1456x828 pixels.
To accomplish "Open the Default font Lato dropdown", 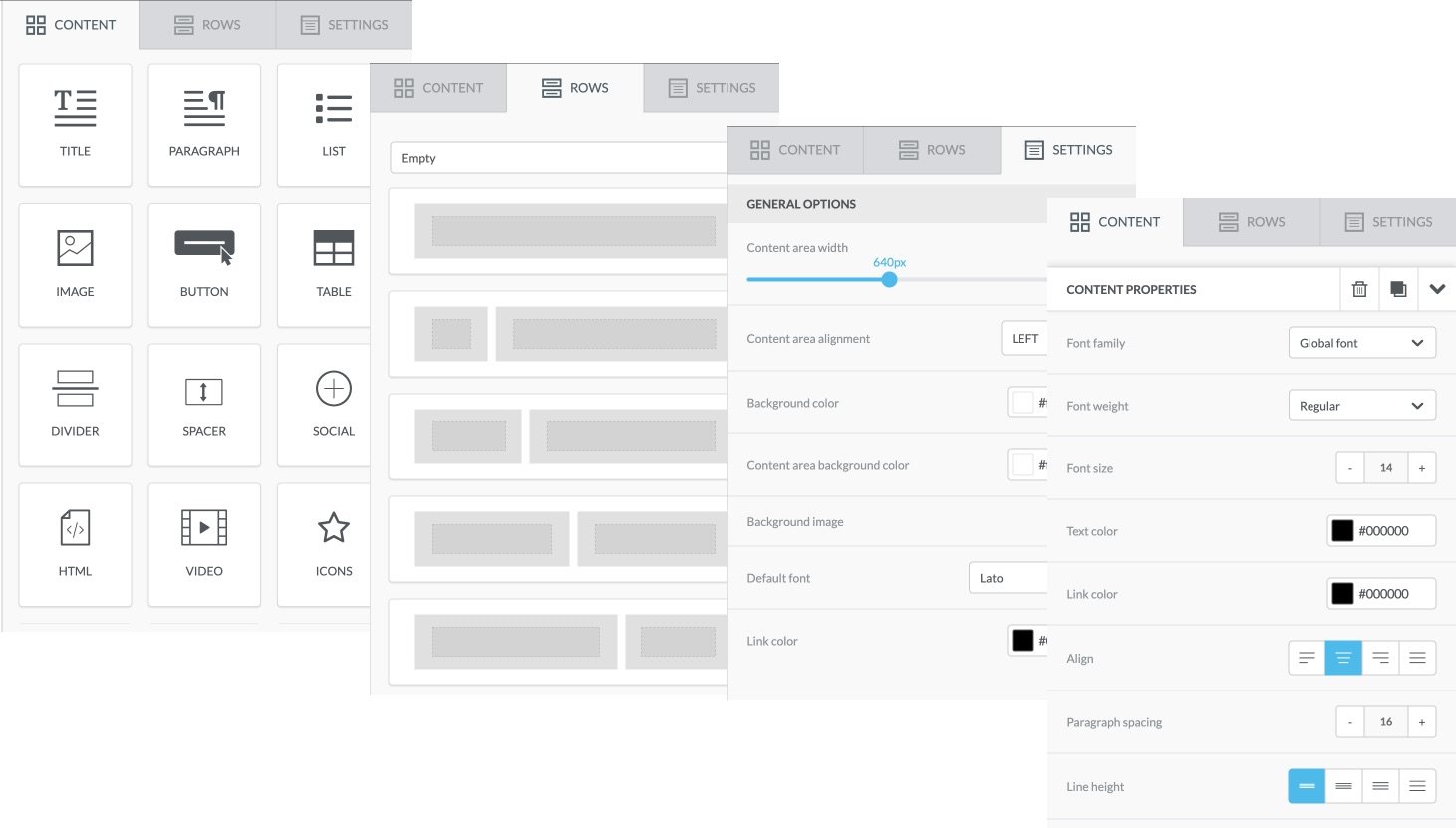I will [1008, 578].
